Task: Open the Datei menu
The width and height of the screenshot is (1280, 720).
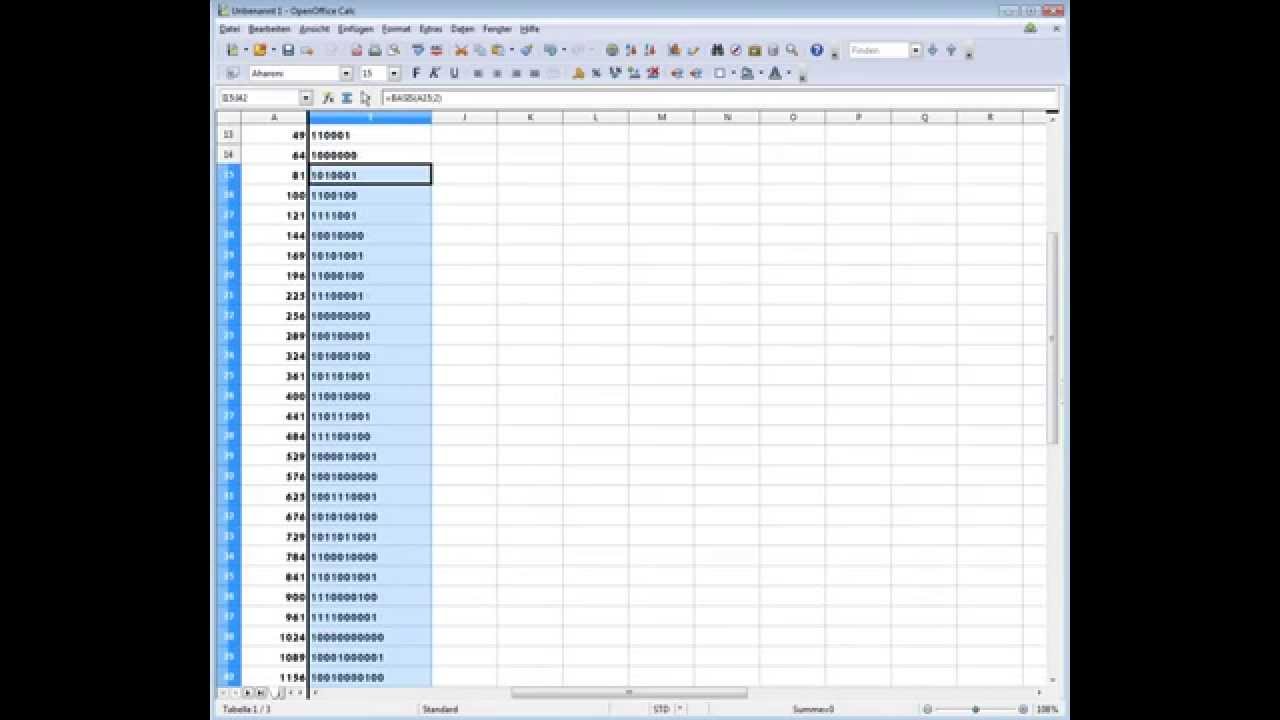Action: click(x=230, y=29)
